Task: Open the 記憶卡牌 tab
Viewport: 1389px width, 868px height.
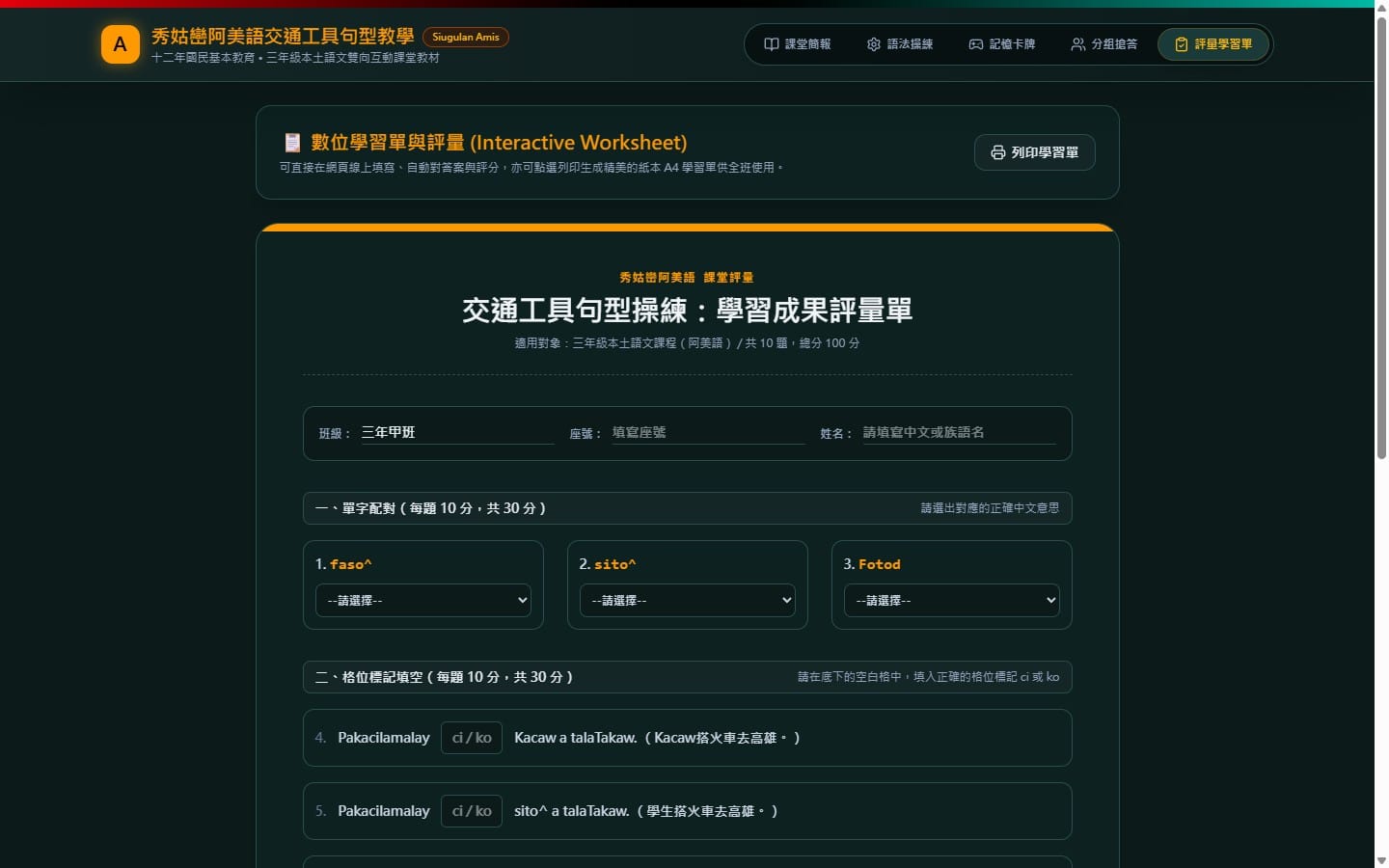Action: tap(1002, 44)
